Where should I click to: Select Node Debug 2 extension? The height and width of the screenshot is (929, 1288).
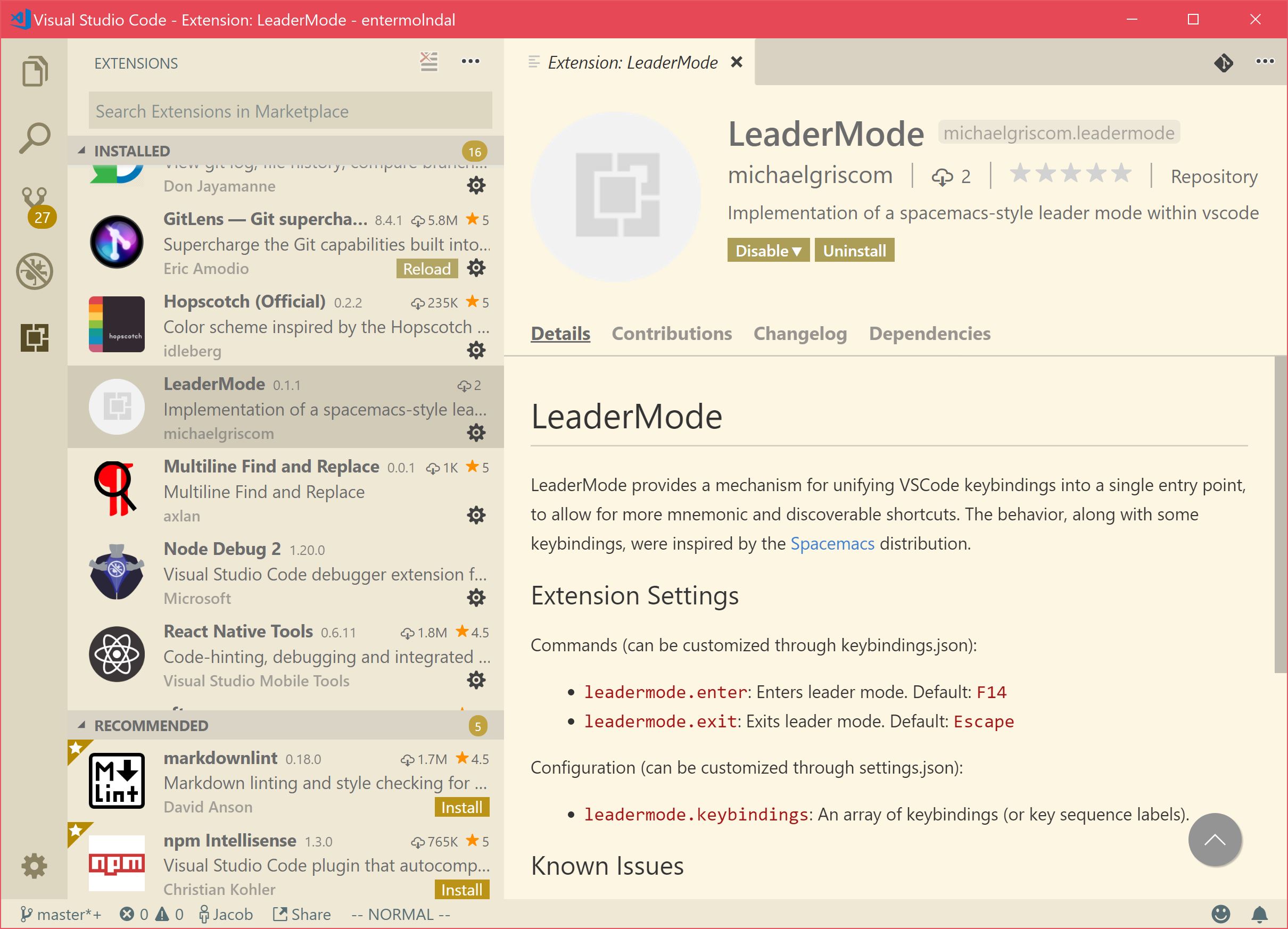pyautogui.click(x=285, y=572)
